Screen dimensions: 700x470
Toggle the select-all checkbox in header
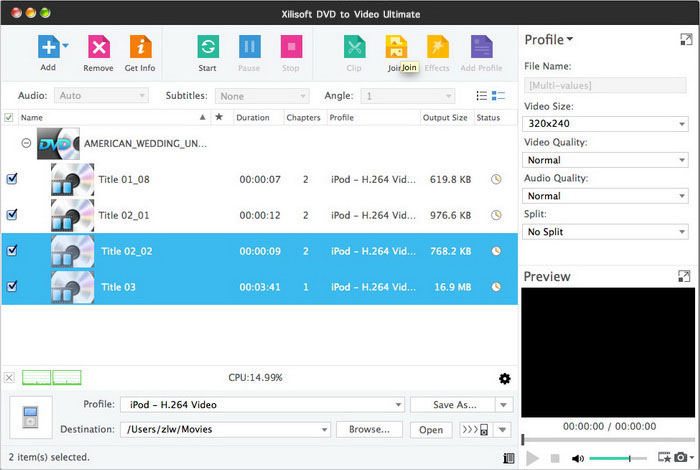8,117
